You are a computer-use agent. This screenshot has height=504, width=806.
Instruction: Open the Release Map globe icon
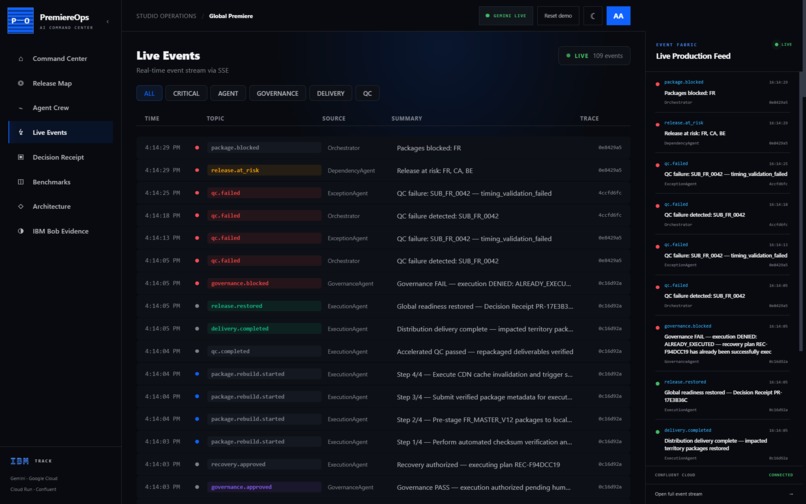21,83
